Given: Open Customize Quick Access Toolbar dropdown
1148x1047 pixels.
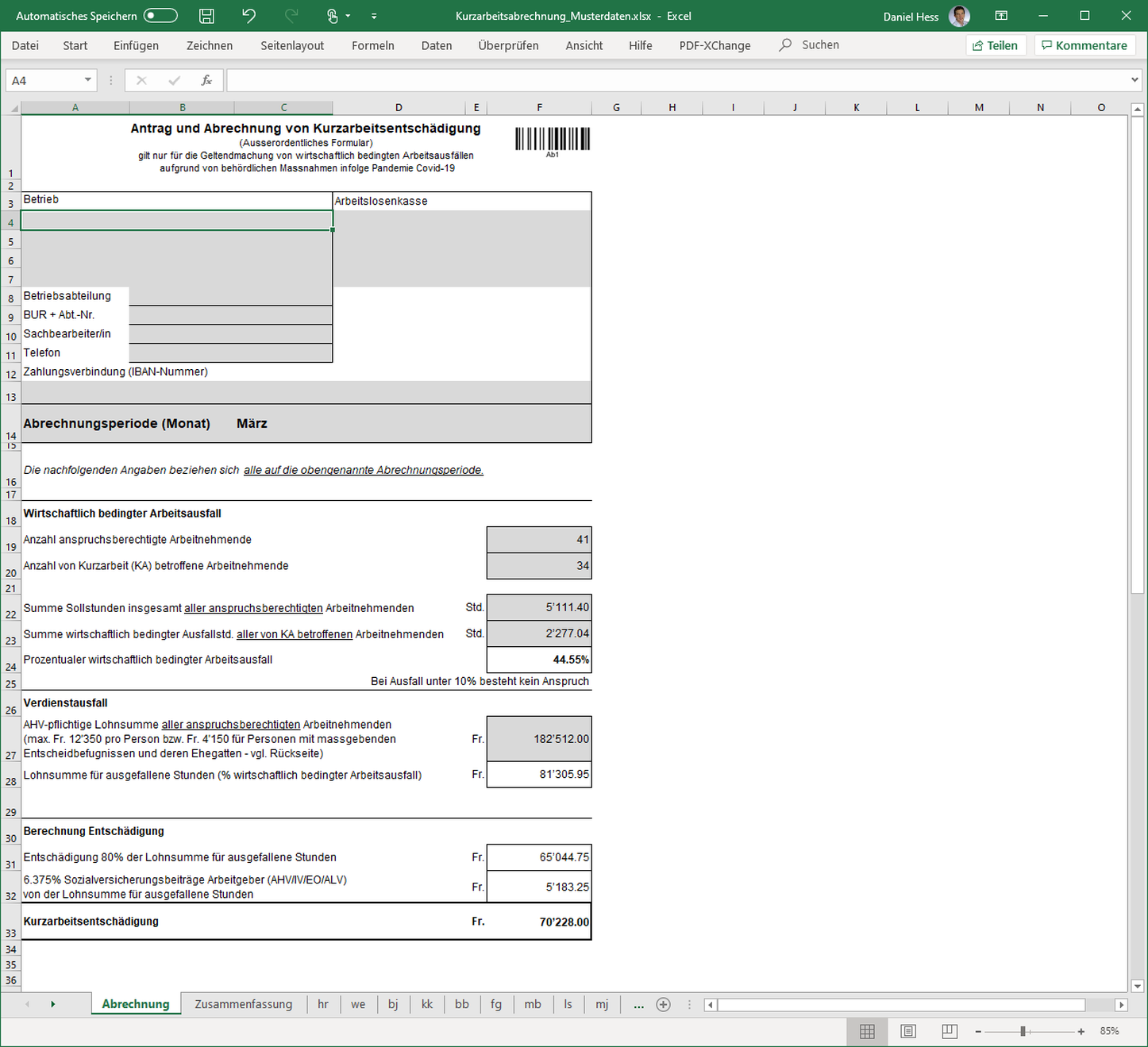Looking at the screenshot, I should point(374,16).
